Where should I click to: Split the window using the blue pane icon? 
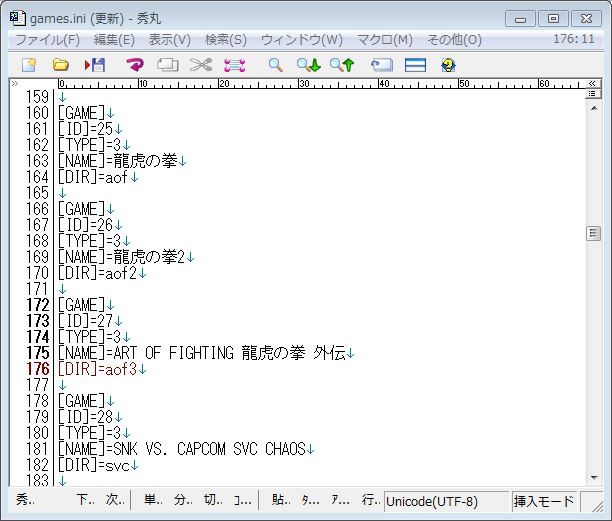(x=415, y=65)
